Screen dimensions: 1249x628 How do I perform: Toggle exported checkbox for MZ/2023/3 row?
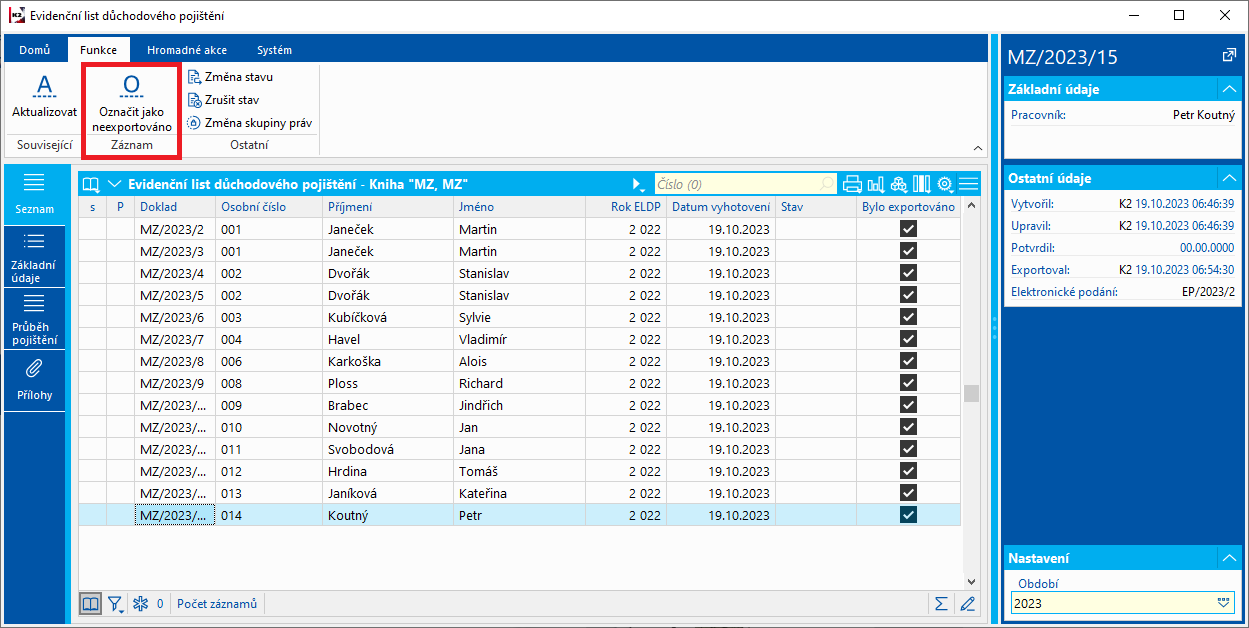(x=908, y=251)
